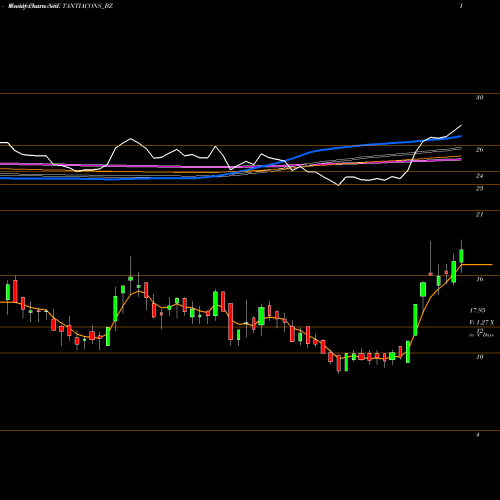Image resolution: width=500 pixels, height=500 pixels.
Task: Click the 30 price axis label
Action: click(479, 98)
